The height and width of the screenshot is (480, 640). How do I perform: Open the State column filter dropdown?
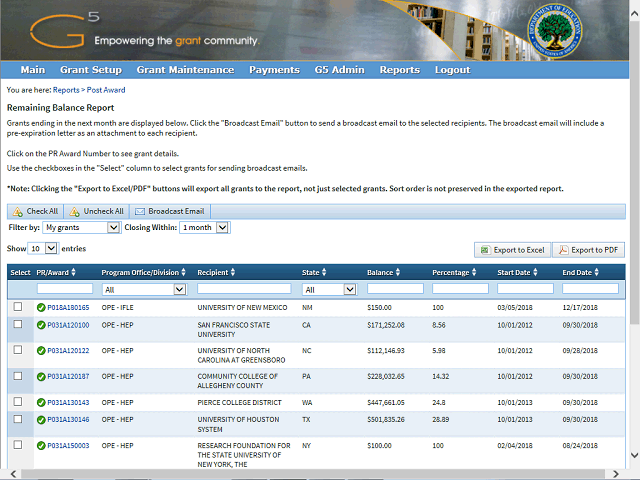tap(329, 289)
